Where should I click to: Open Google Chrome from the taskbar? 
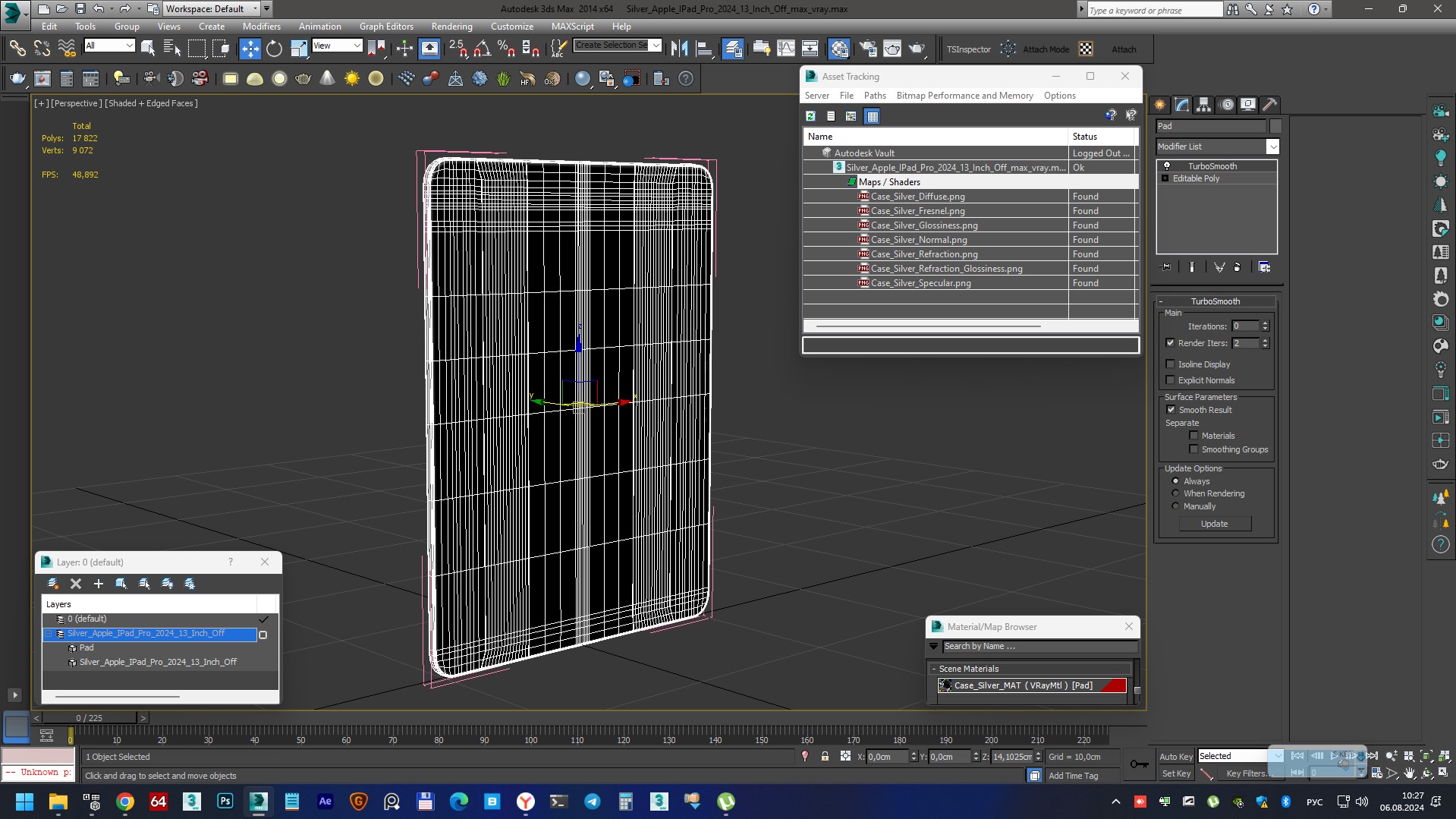click(x=125, y=802)
